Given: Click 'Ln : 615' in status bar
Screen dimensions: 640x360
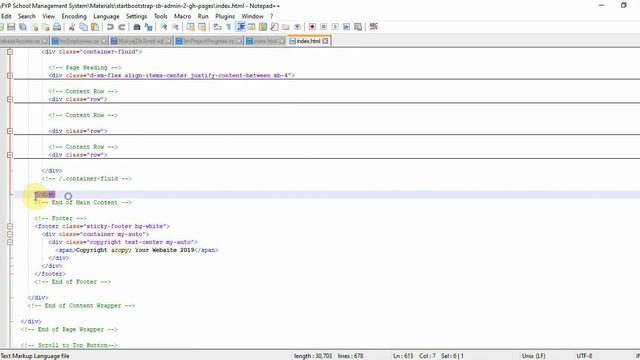Looking at the screenshot, I should point(403,356).
